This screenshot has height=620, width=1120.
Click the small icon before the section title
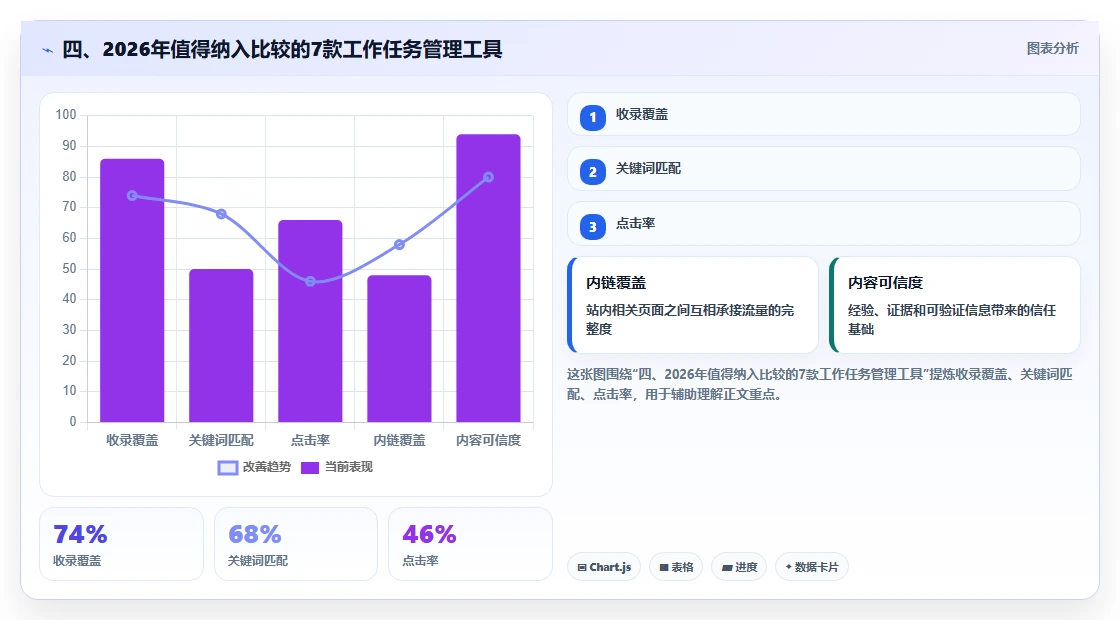pyautogui.click(x=48, y=50)
